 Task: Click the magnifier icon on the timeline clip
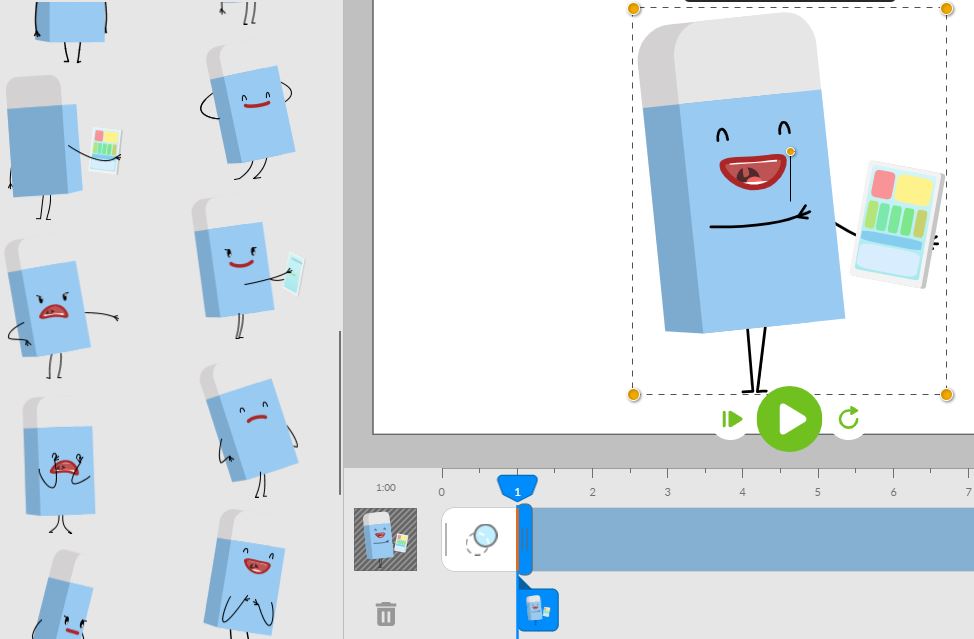(484, 538)
